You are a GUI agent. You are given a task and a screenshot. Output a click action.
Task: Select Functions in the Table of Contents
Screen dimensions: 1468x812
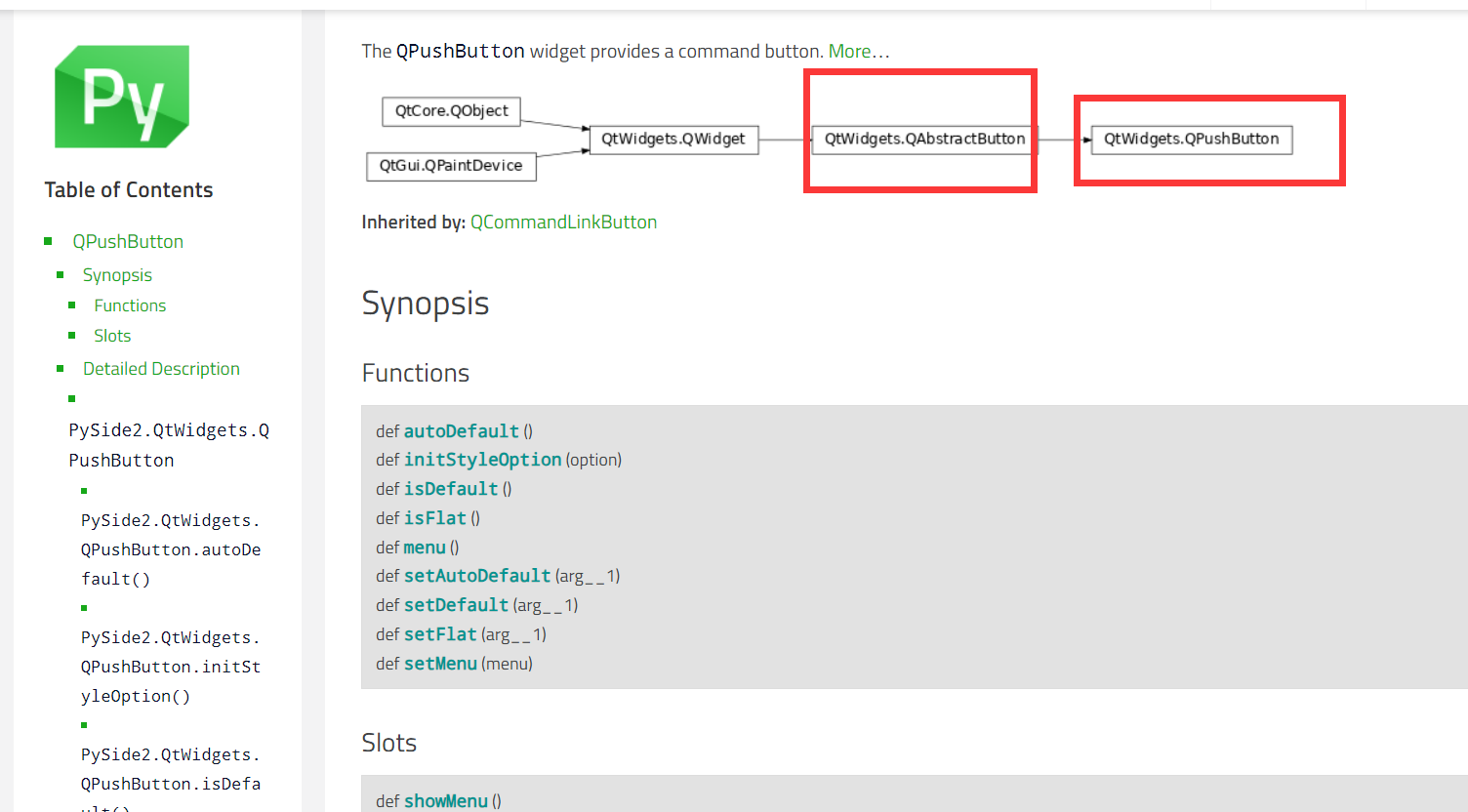pos(130,305)
